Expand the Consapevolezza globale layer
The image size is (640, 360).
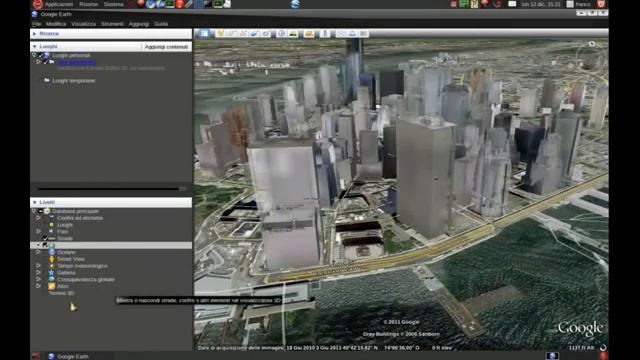(38, 280)
